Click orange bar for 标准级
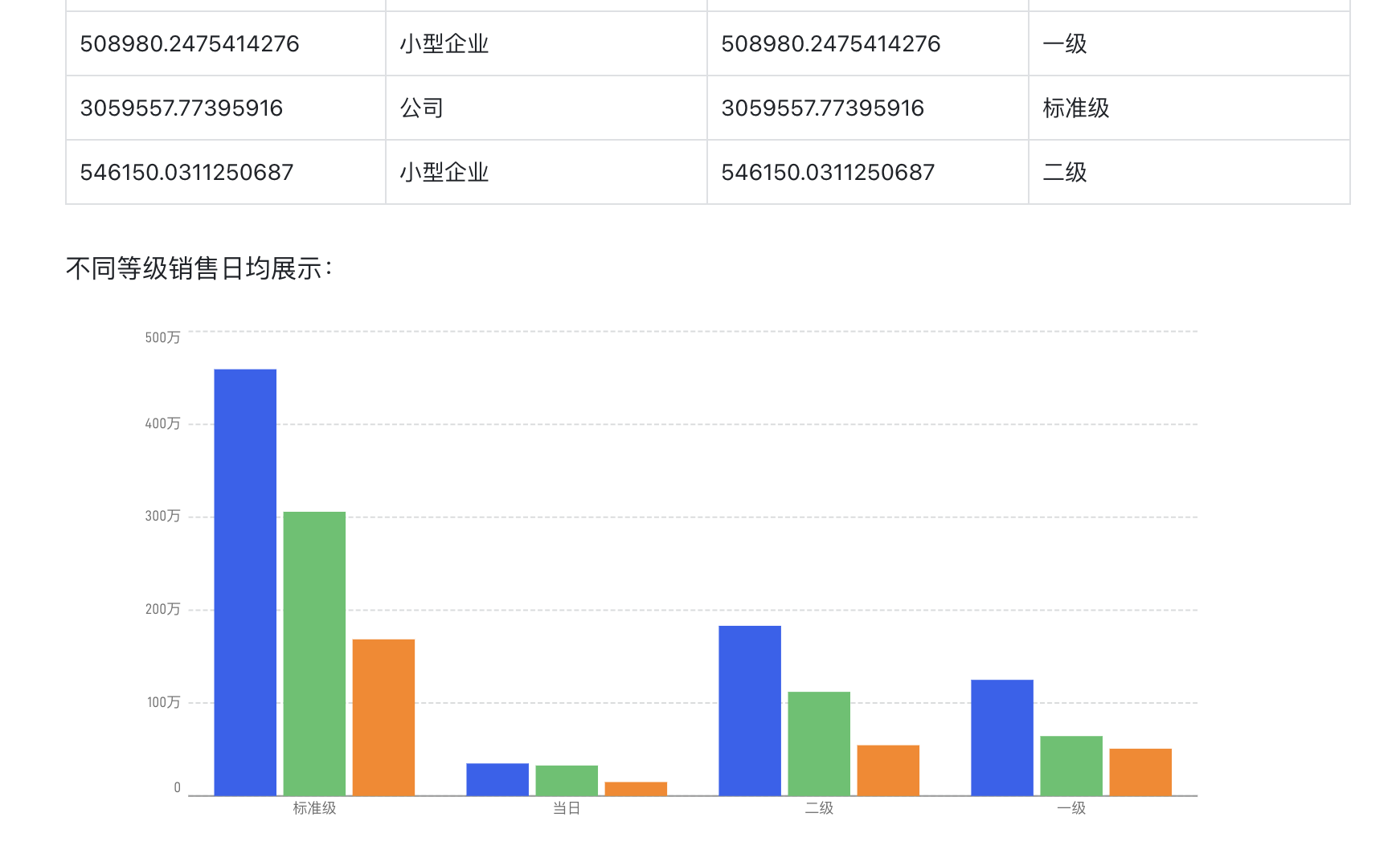1400x850 pixels. [383, 717]
